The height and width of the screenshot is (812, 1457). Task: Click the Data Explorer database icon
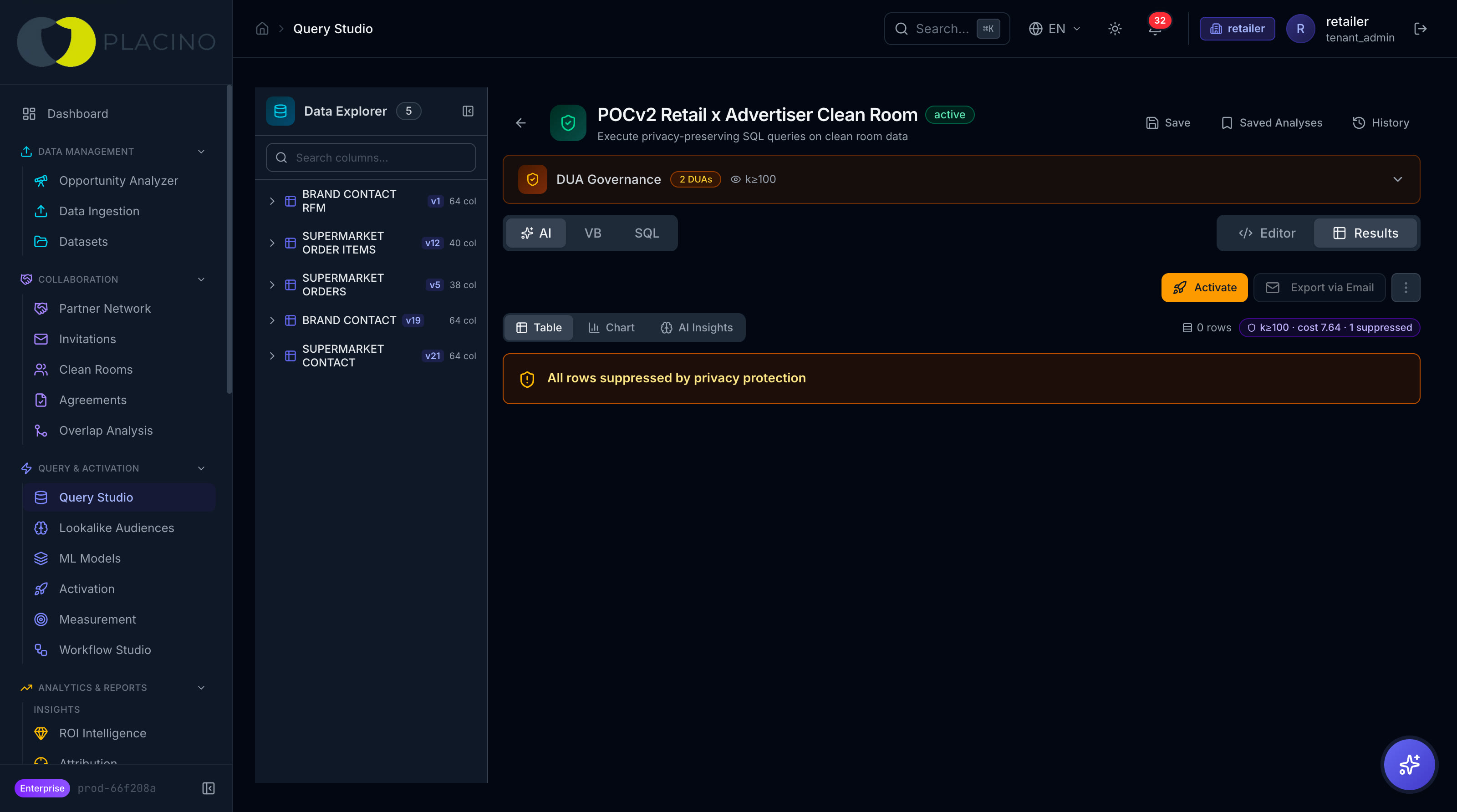280,111
